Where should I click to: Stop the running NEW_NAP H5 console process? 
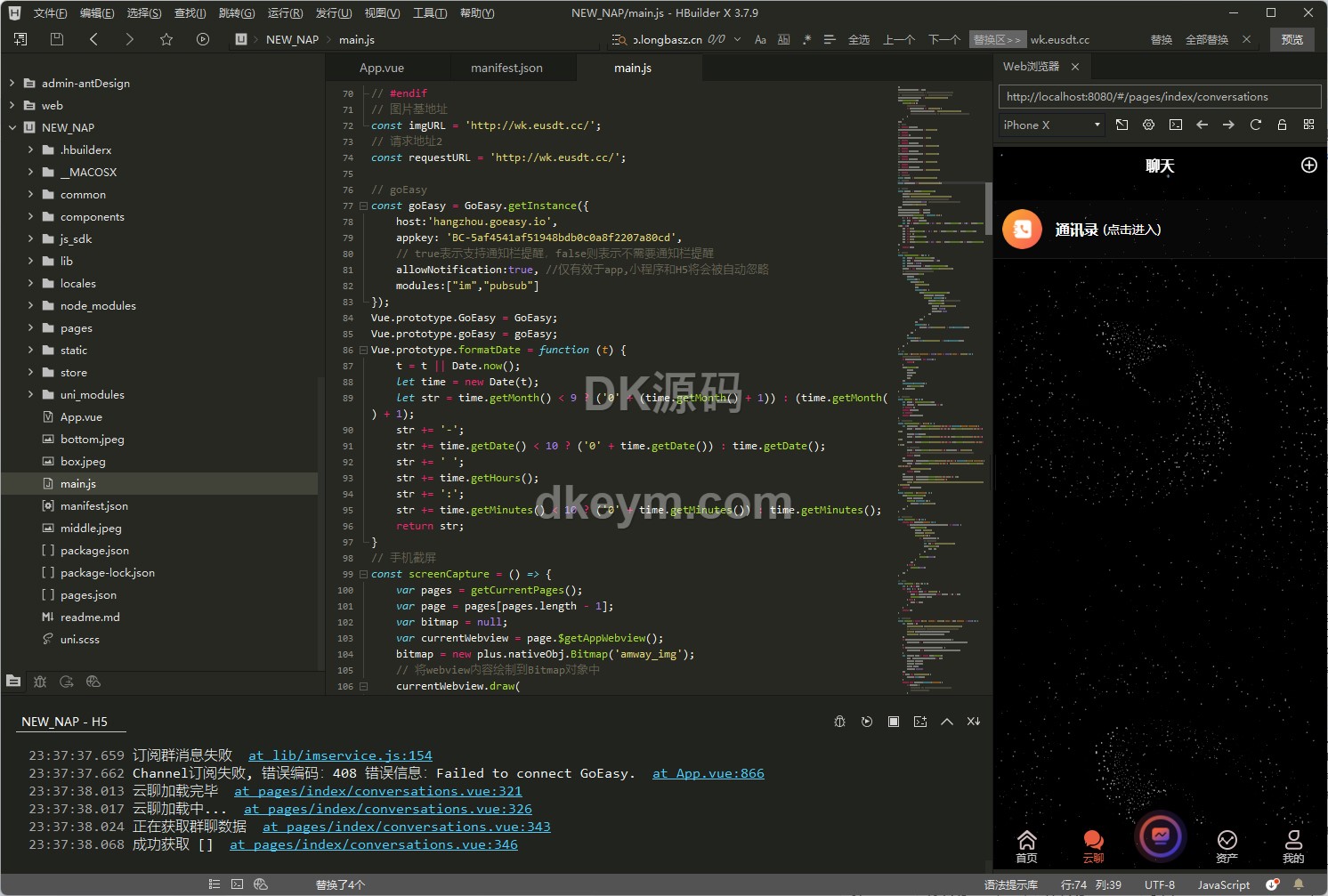[x=893, y=722]
